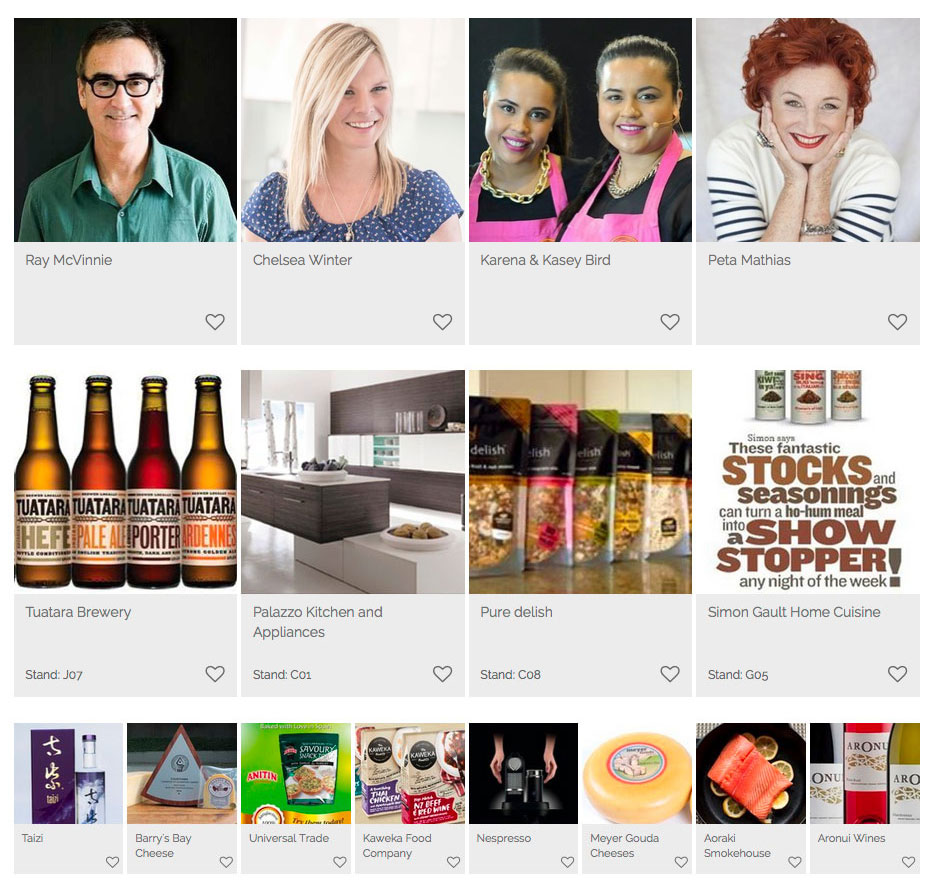Toggle the heart for Barry's Bay Cheese
936x889 pixels.
pyautogui.click(x=226, y=862)
